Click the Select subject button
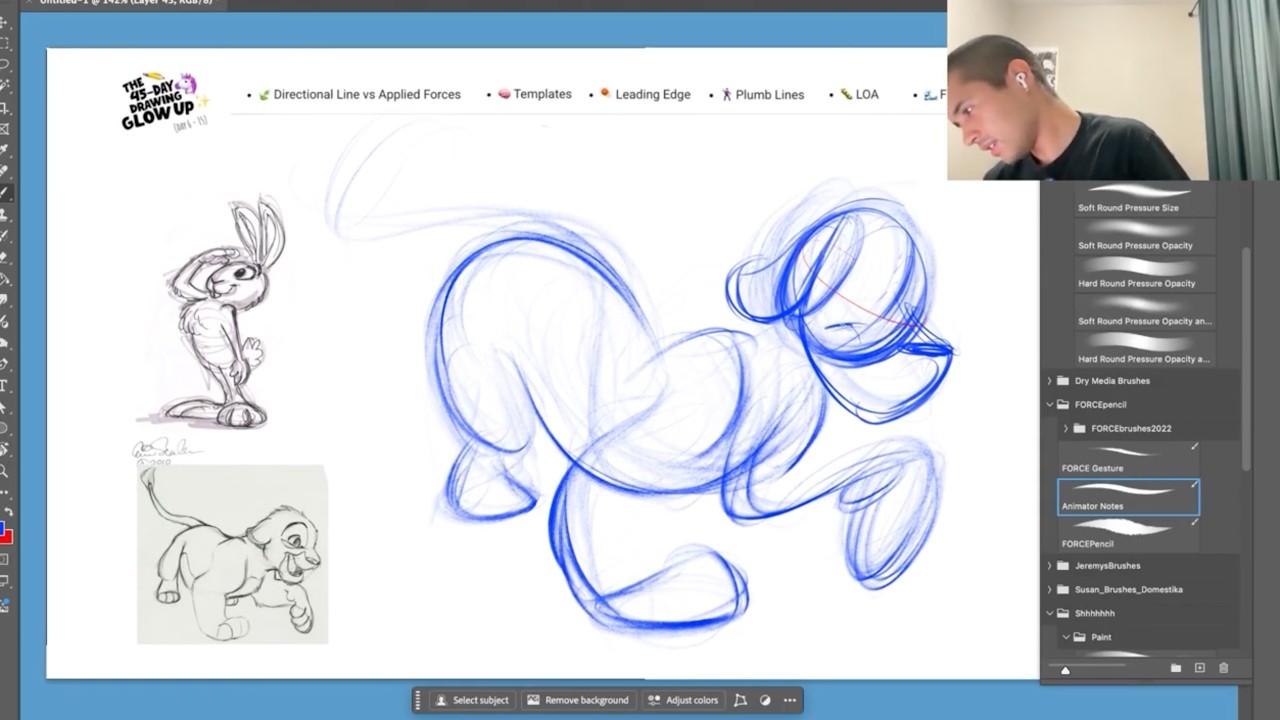 tap(471, 700)
